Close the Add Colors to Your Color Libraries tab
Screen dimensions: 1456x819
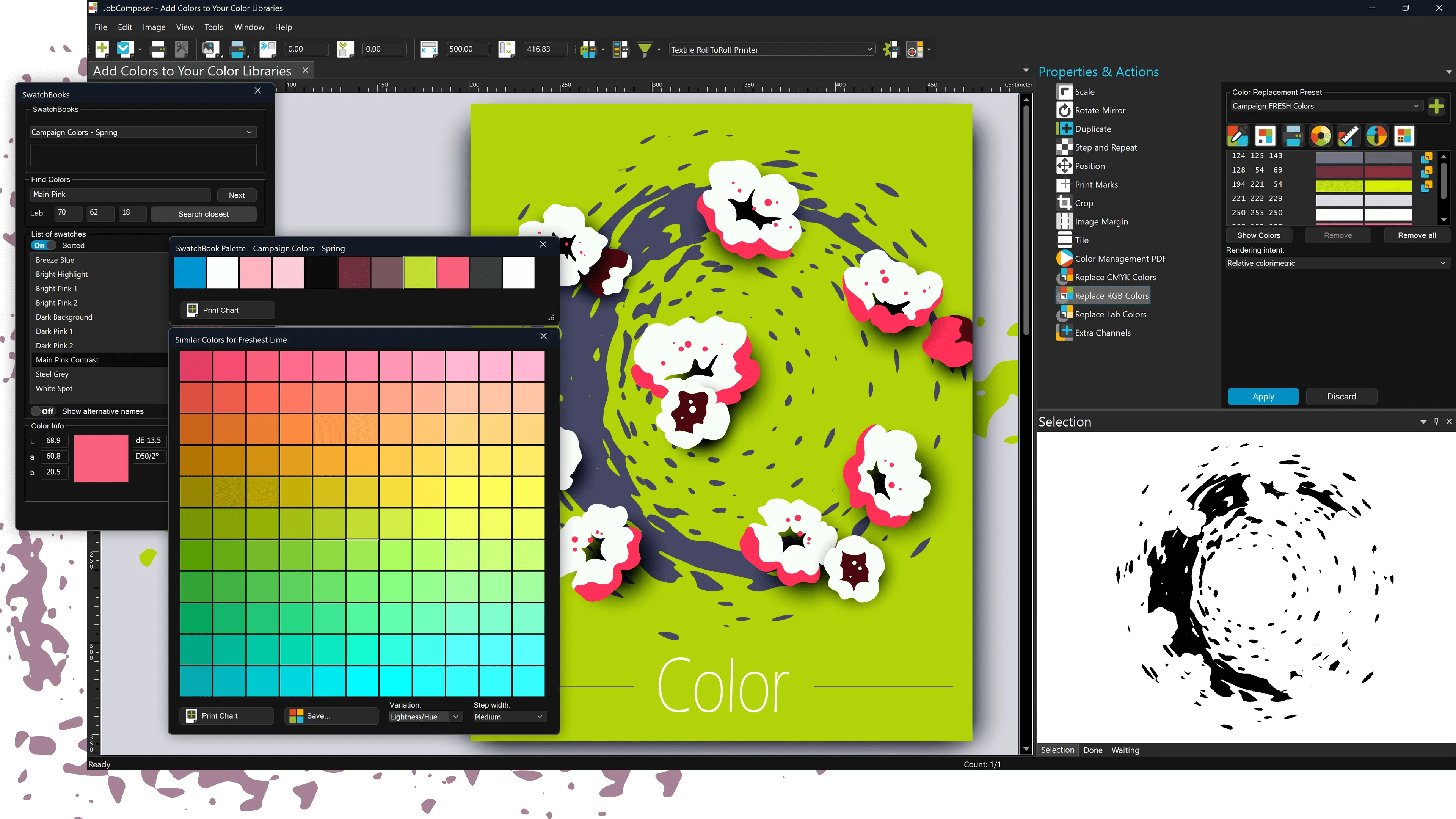[305, 71]
